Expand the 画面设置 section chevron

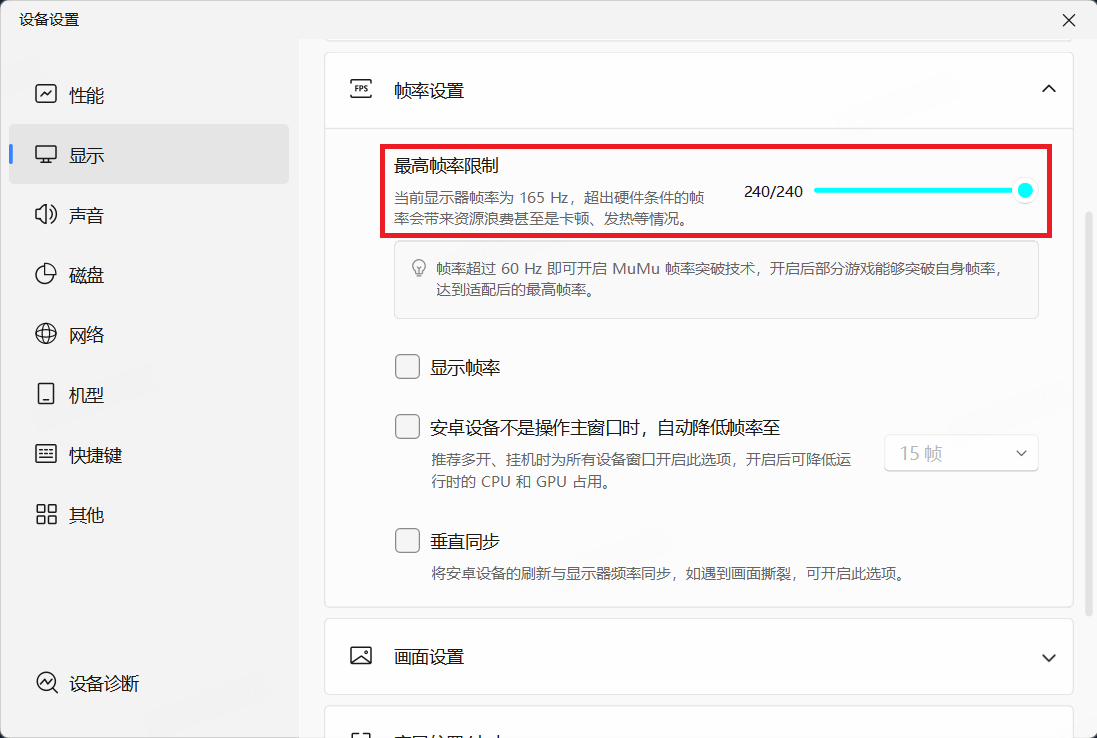tap(1048, 657)
